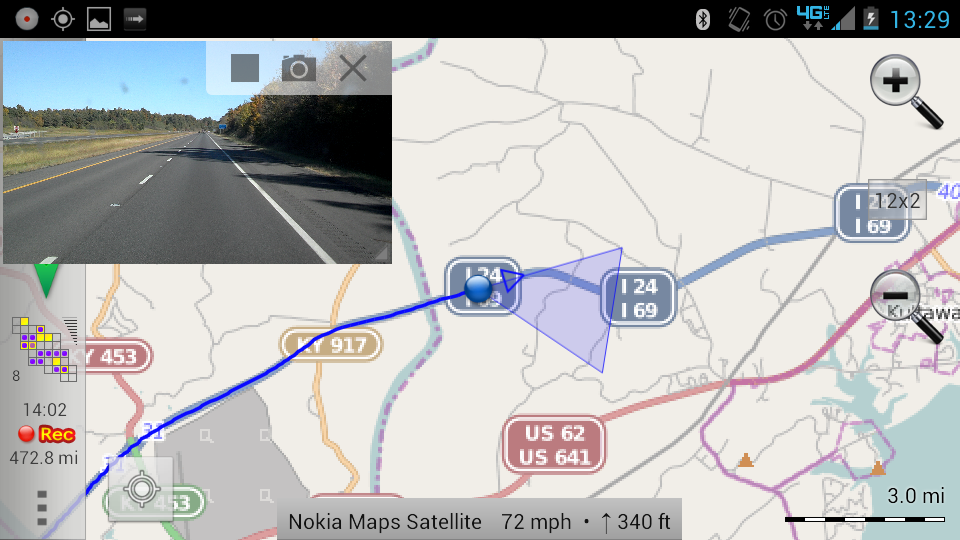Close the video preview overlay
This screenshot has width=960, height=540.
(x=353, y=68)
